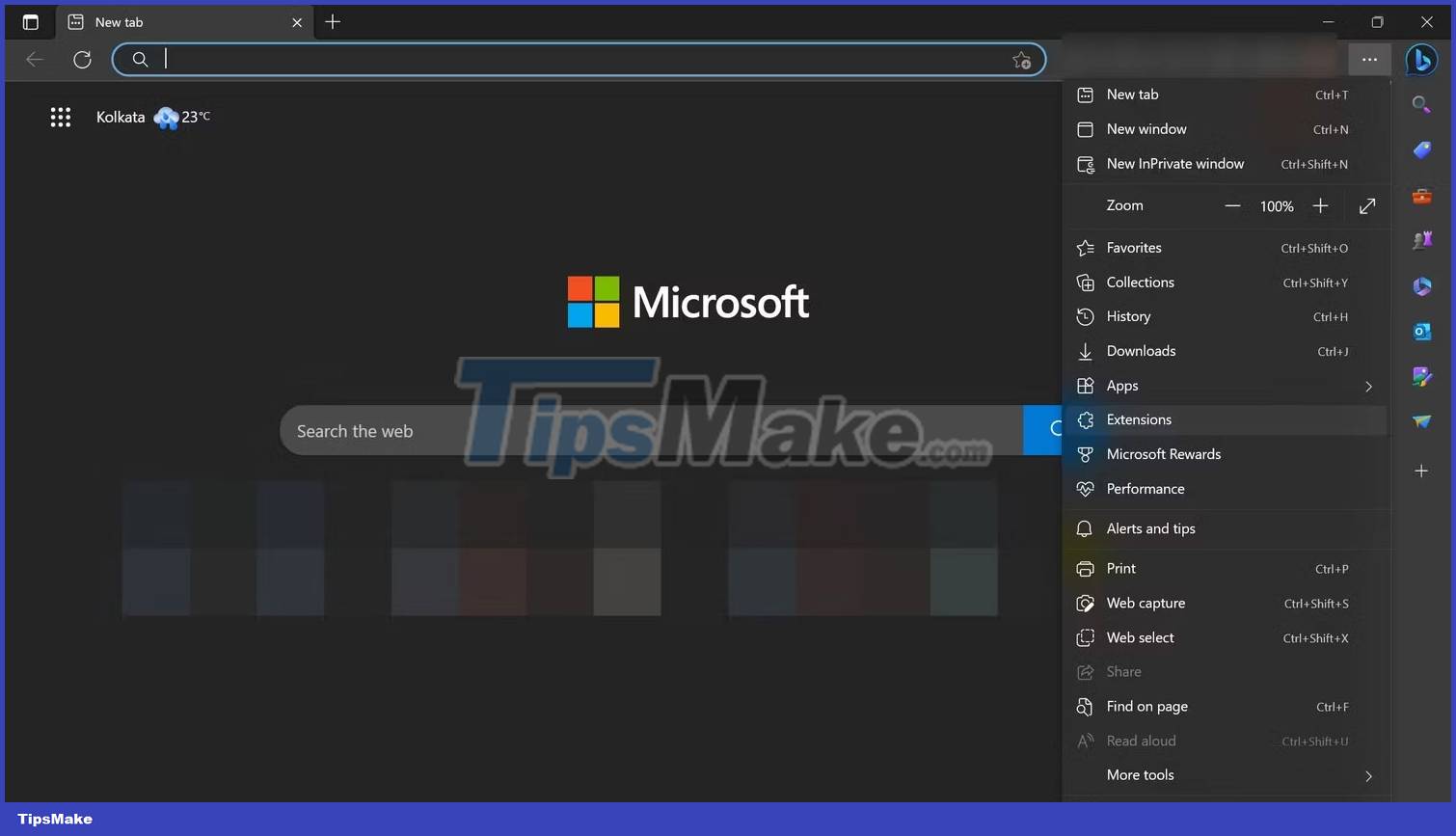Select Extensions from the menu

pos(1225,419)
